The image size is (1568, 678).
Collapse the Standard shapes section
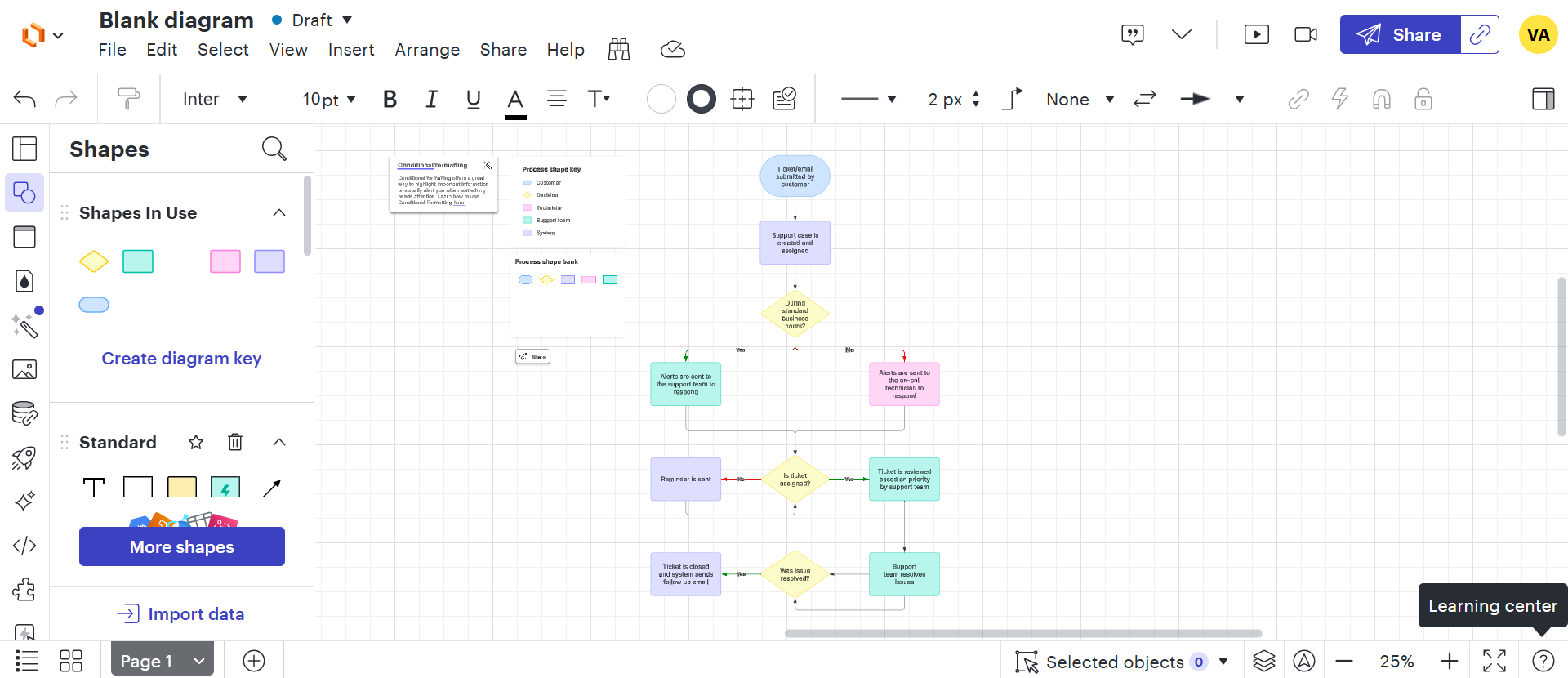279,442
